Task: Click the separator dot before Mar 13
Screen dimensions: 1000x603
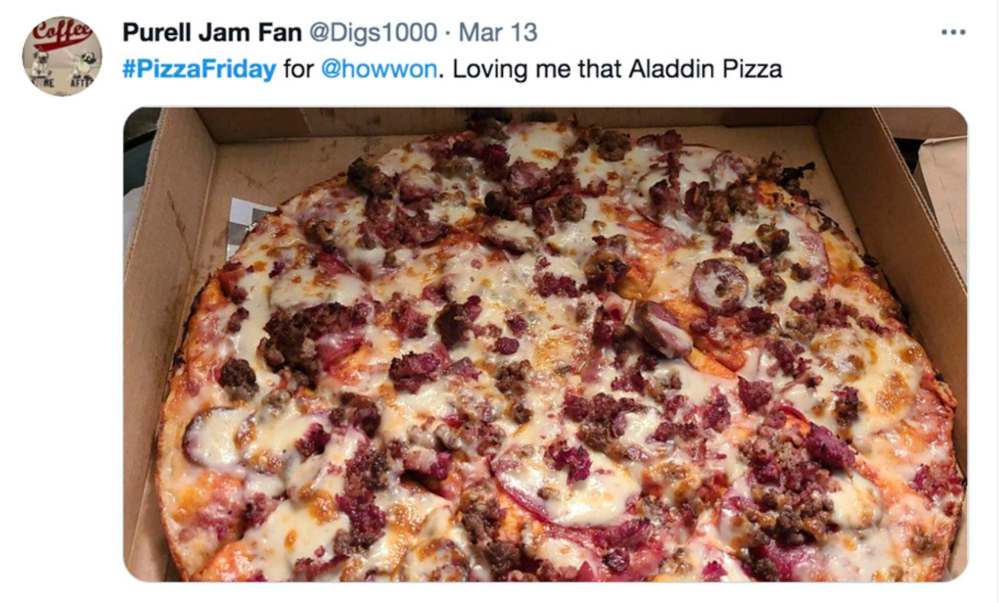Action: (448, 32)
